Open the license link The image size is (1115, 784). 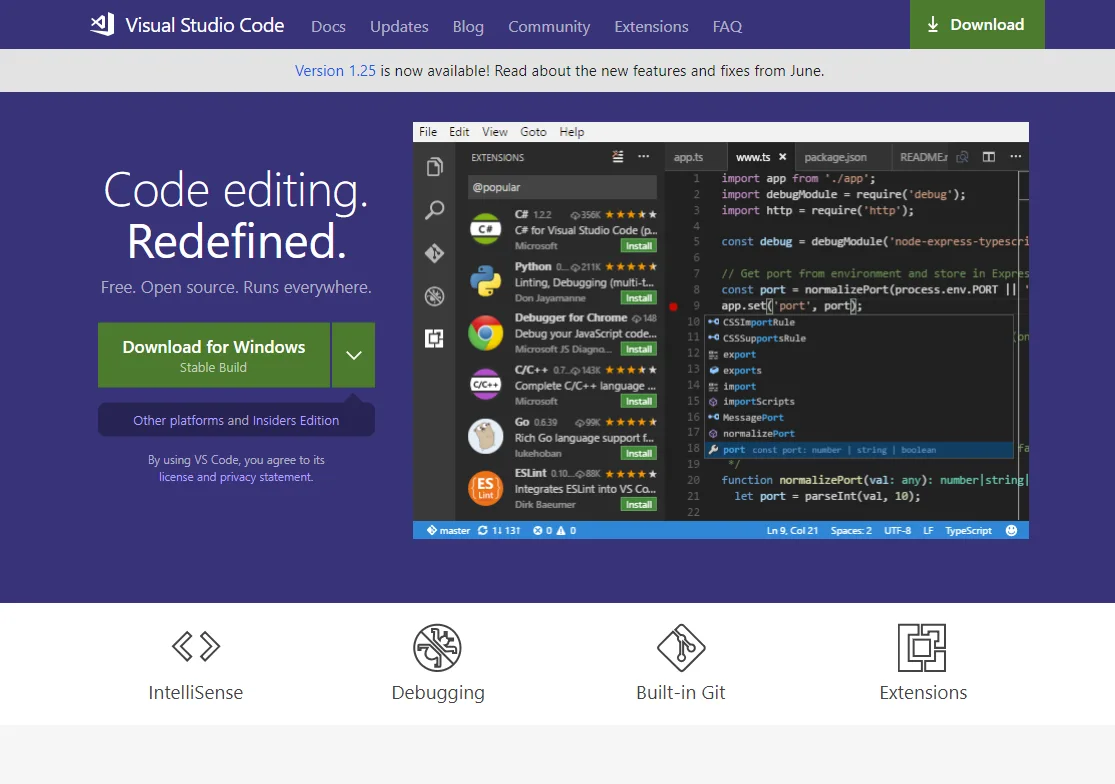pyautogui.click(x=176, y=478)
